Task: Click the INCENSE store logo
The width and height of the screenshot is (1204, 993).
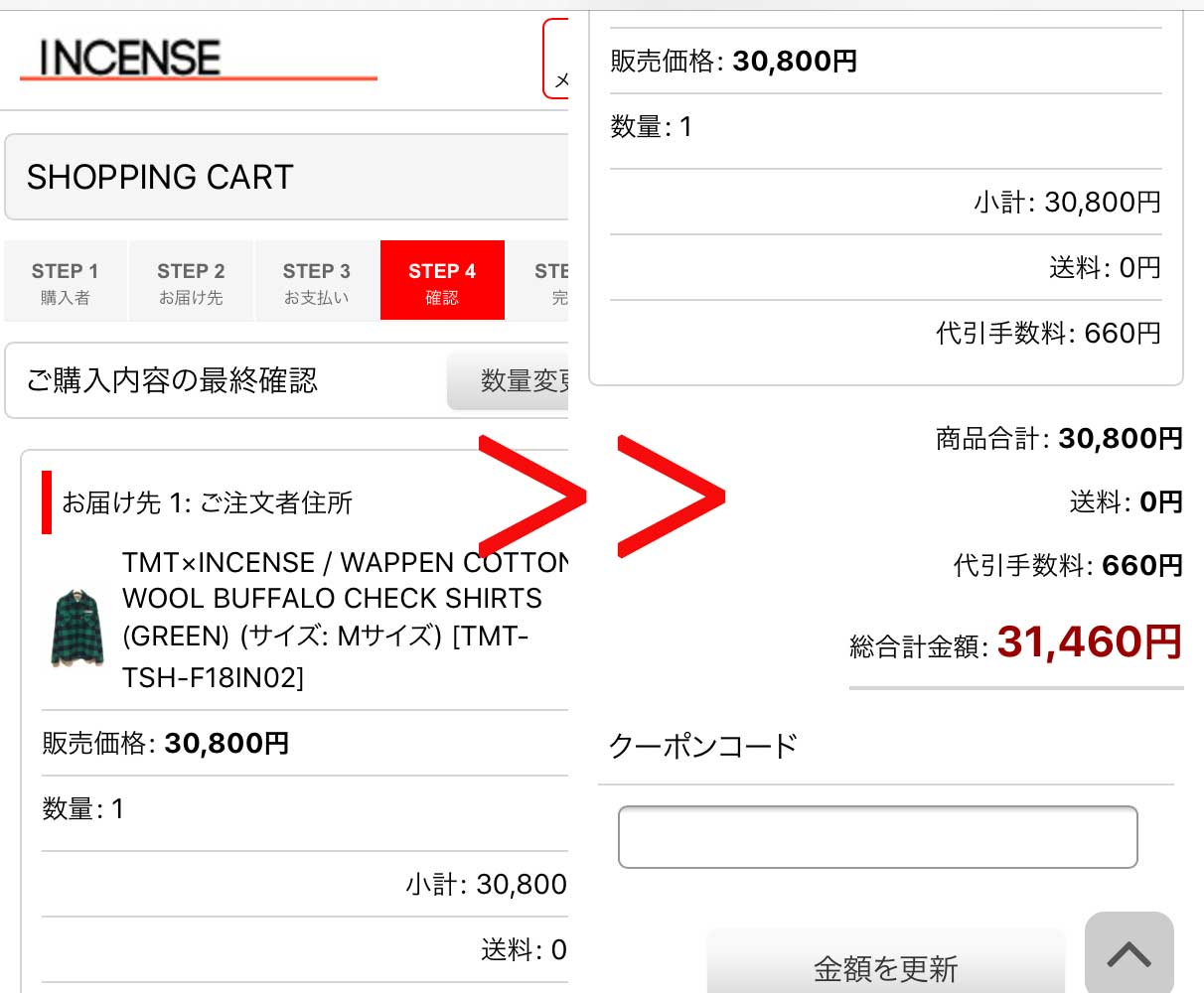Action: pyautogui.click(x=129, y=59)
